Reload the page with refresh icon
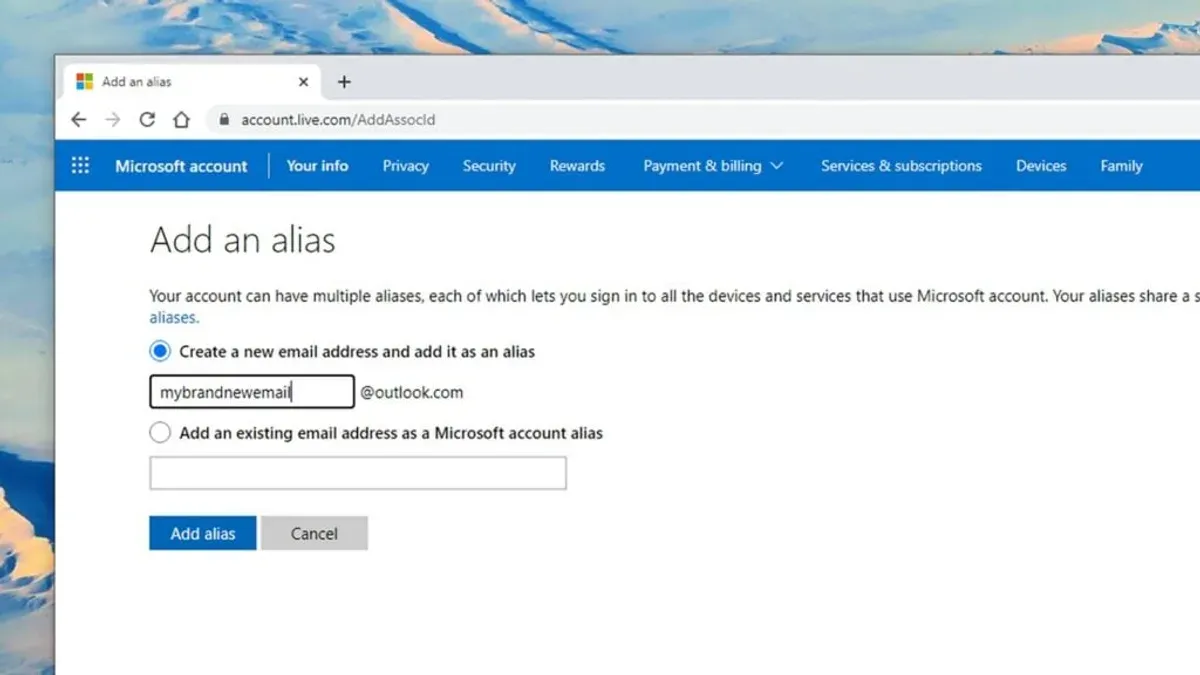 147,120
